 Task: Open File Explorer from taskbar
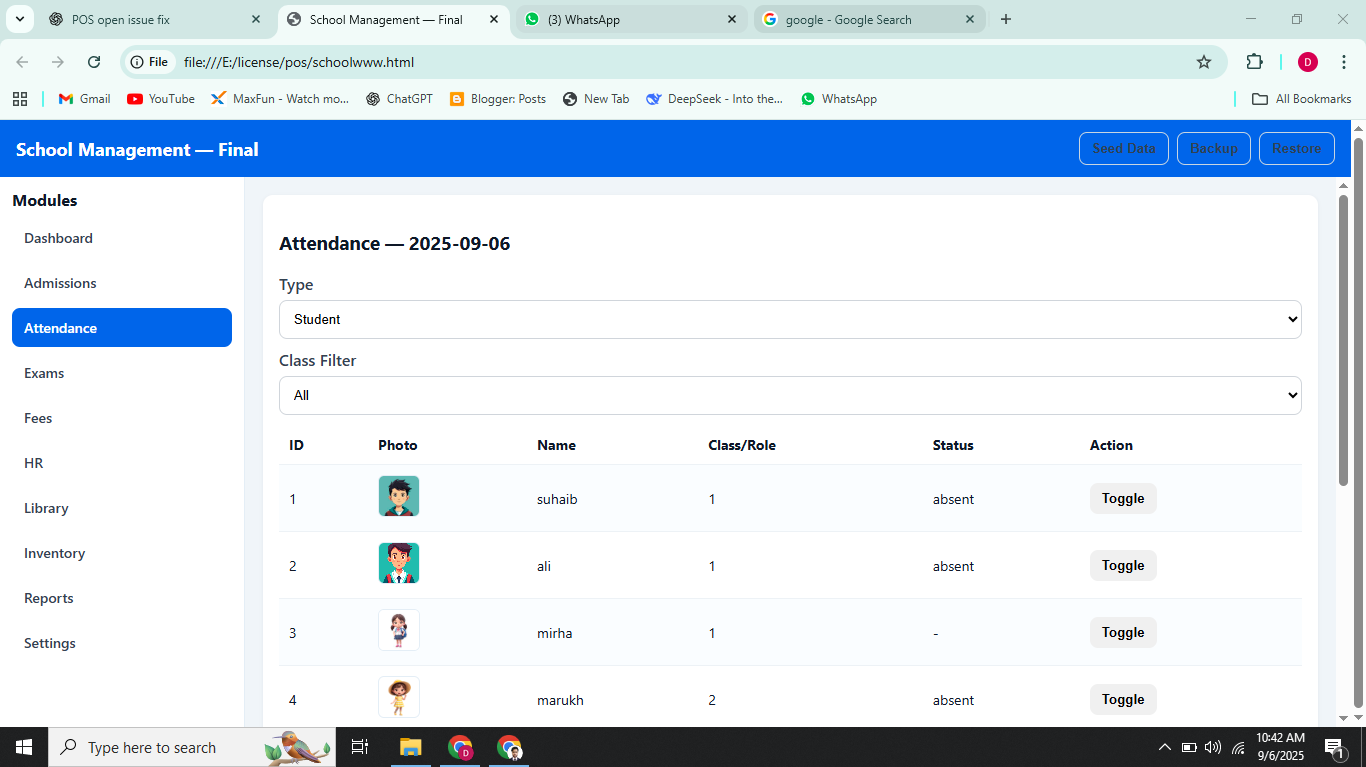pos(411,747)
